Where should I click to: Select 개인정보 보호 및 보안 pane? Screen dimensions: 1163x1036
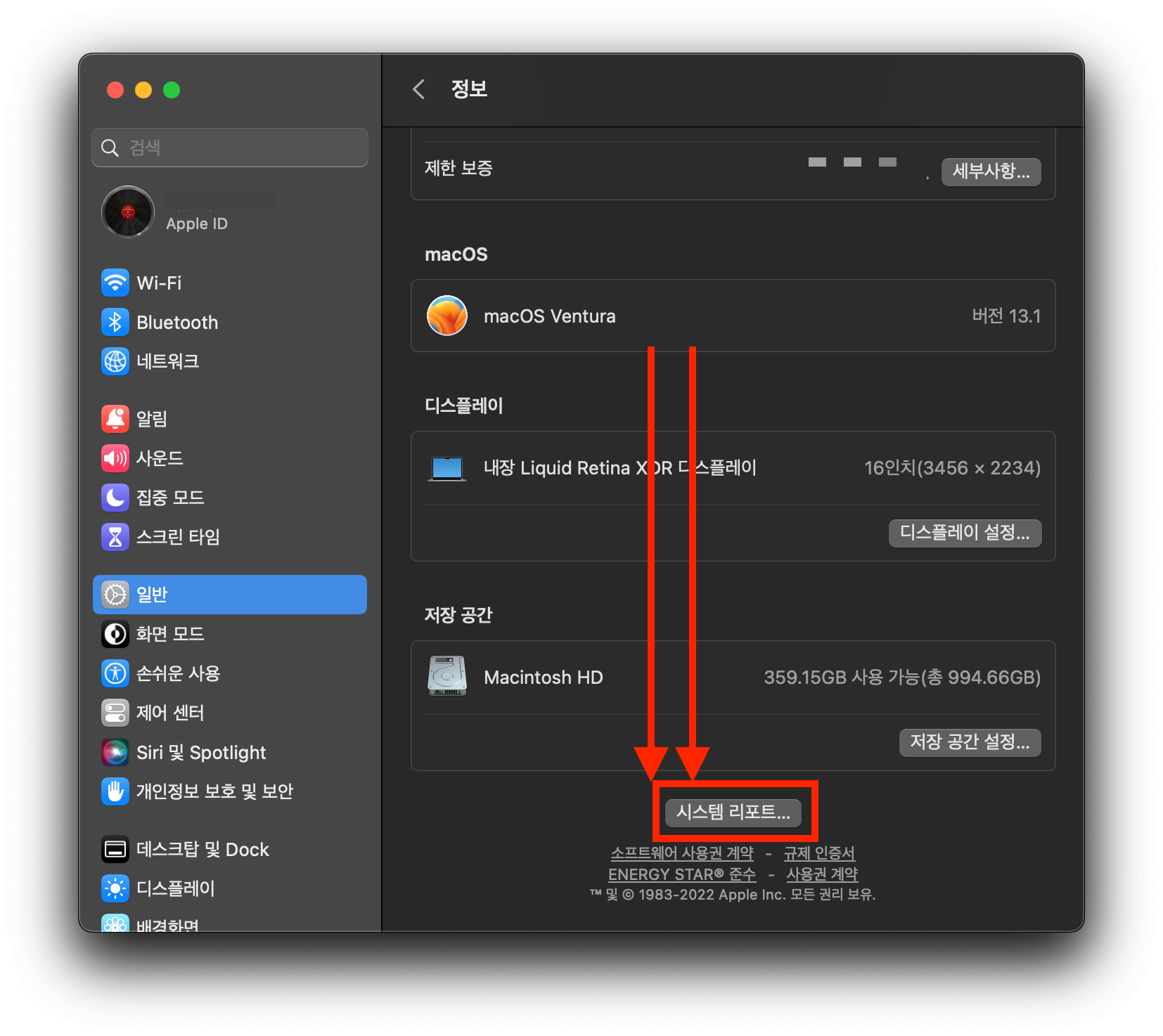(230, 791)
